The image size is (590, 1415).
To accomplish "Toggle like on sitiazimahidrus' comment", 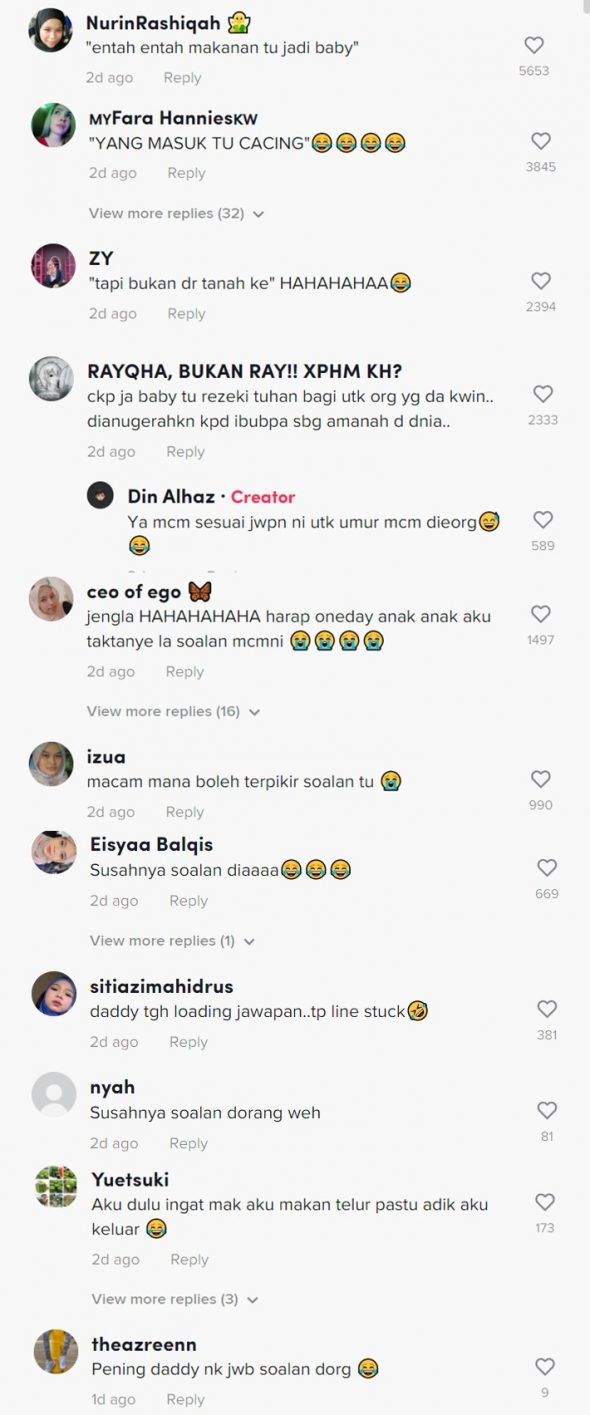I will click(x=547, y=1009).
